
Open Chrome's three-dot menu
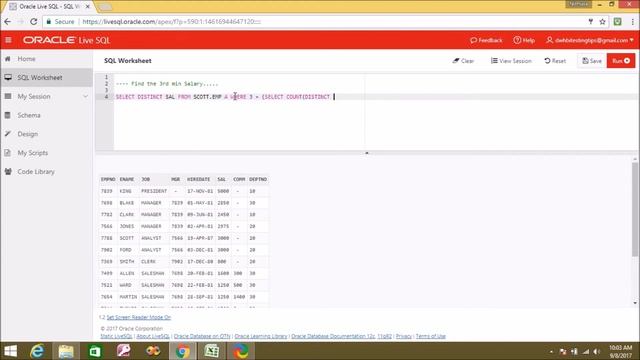point(633,22)
